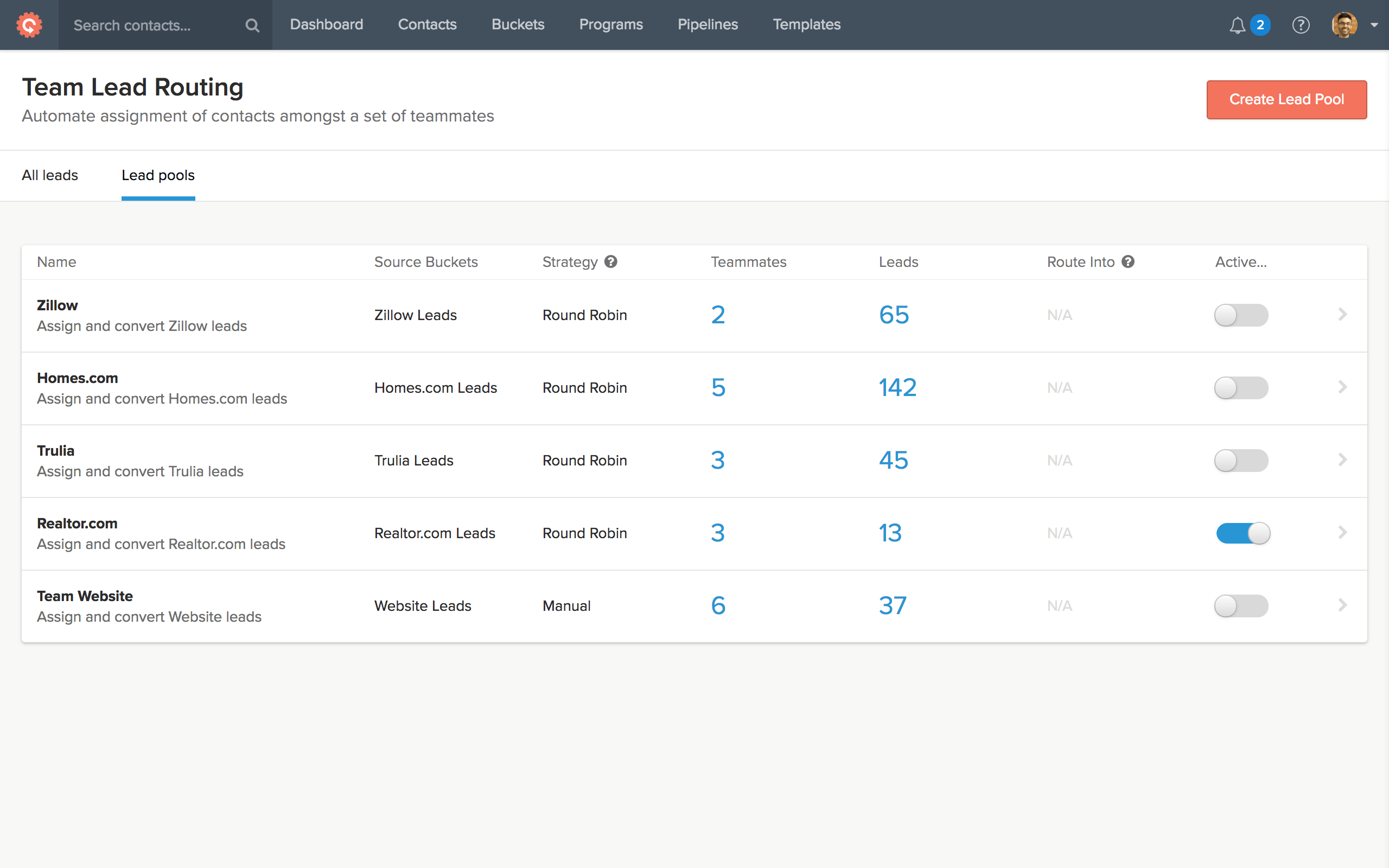
Task: Click the Name column header
Action: (56, 262)
